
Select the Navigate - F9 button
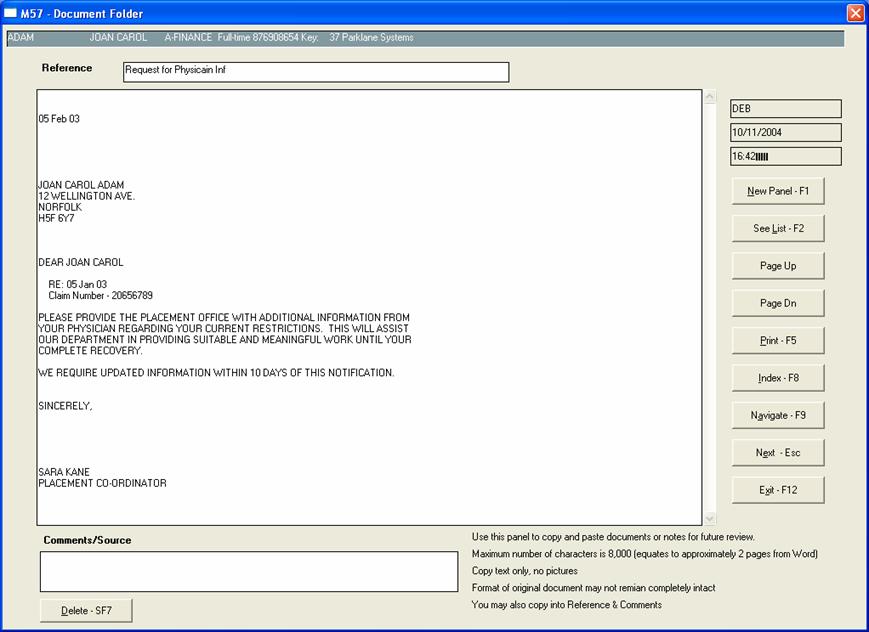tap(778, 415)
